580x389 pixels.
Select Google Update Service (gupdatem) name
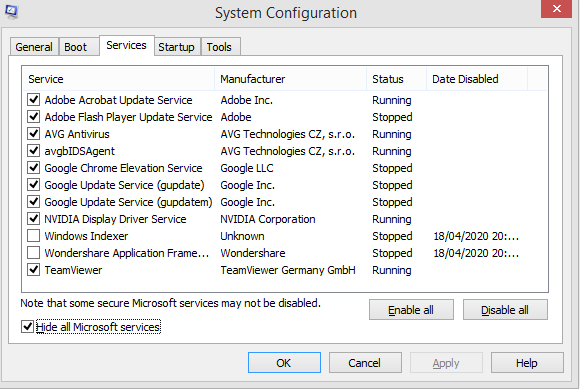click(x=128, y=202)
